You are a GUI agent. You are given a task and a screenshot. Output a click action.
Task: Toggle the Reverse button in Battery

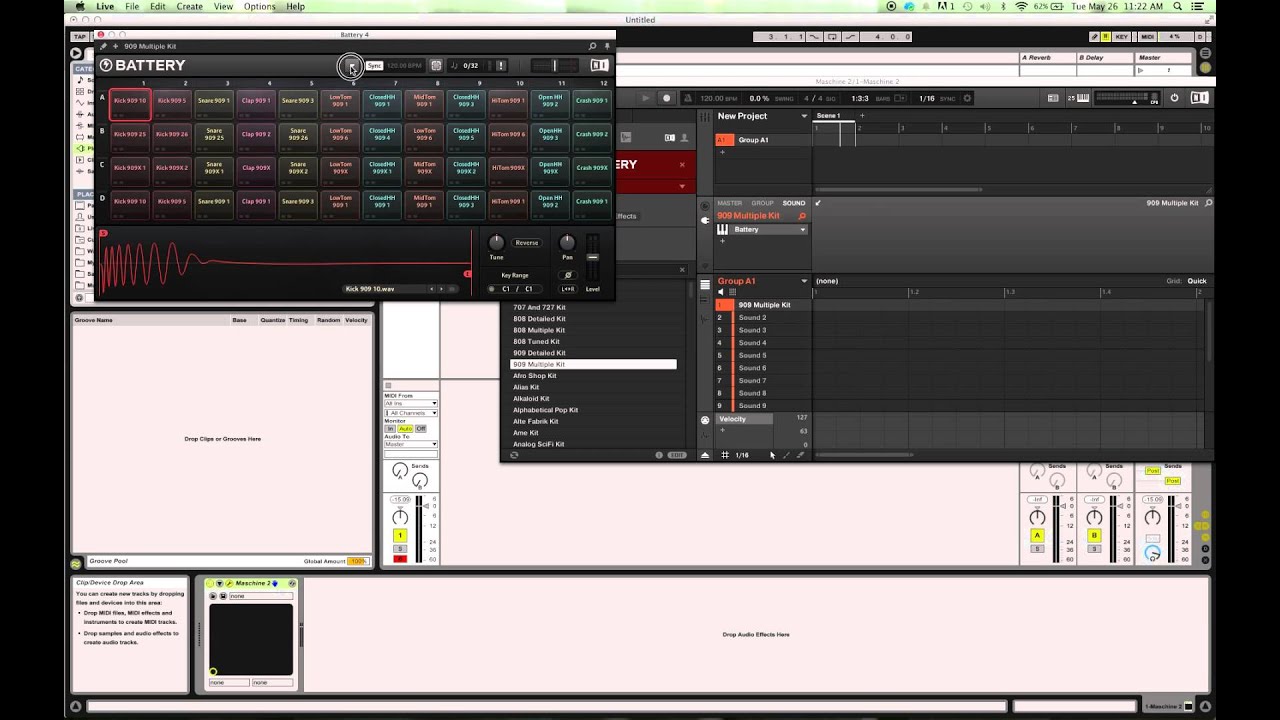526,243
